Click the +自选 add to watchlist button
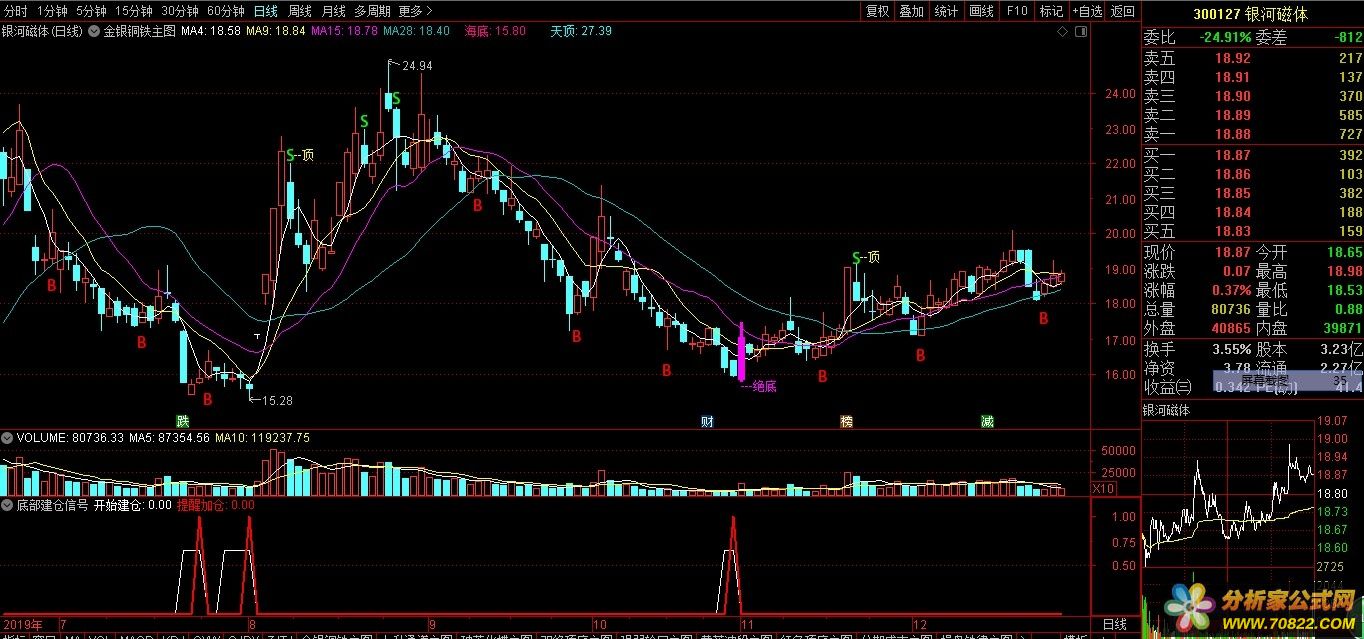The image size is (1364, 639). click(1086, 11)
